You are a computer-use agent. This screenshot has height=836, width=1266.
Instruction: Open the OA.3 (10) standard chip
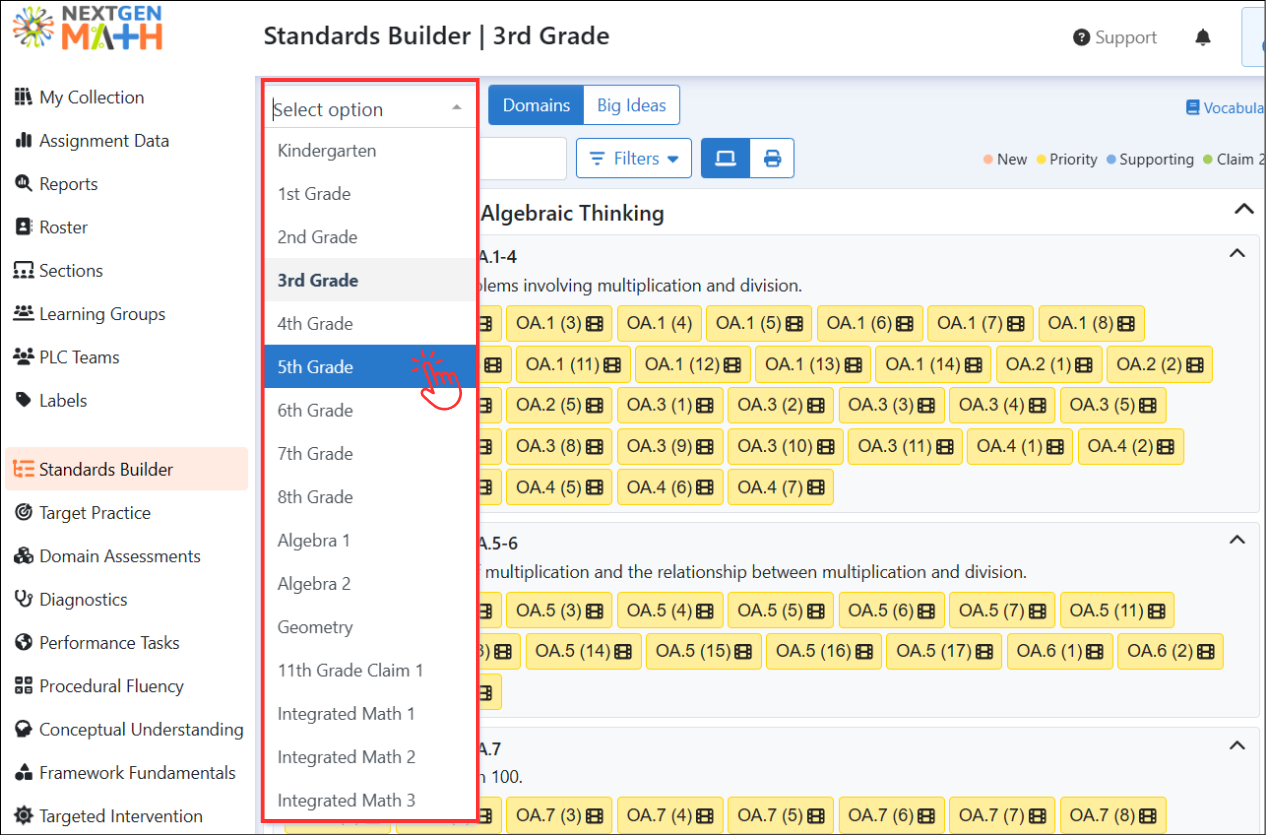(785, 447)
